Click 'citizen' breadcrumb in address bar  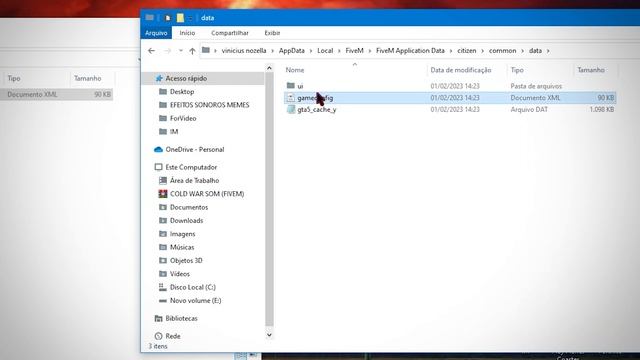coord(467,51)
